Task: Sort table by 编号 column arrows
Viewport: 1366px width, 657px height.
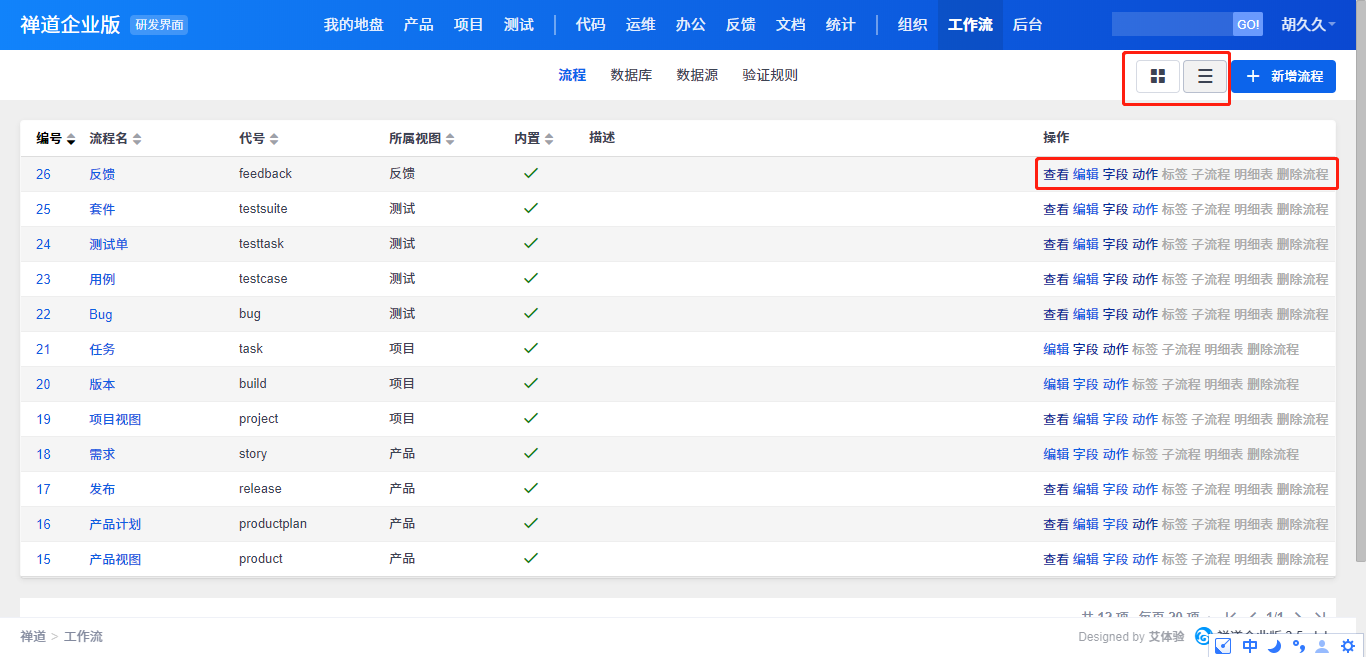Action: point(71,139)
